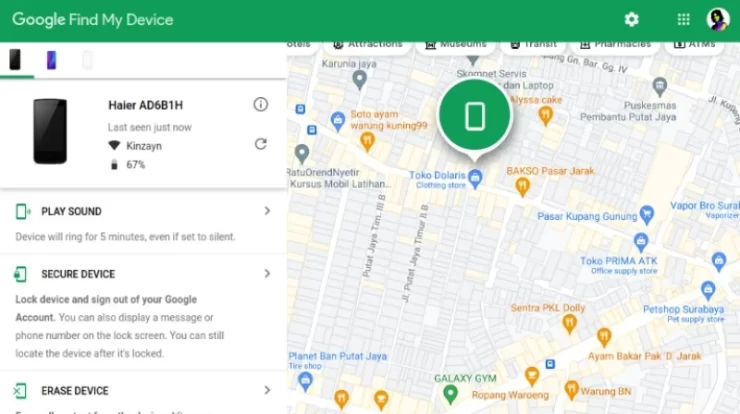Click the Toko Dolaris store marker
This screenshot has height=414, width=740.
[475, 178]
